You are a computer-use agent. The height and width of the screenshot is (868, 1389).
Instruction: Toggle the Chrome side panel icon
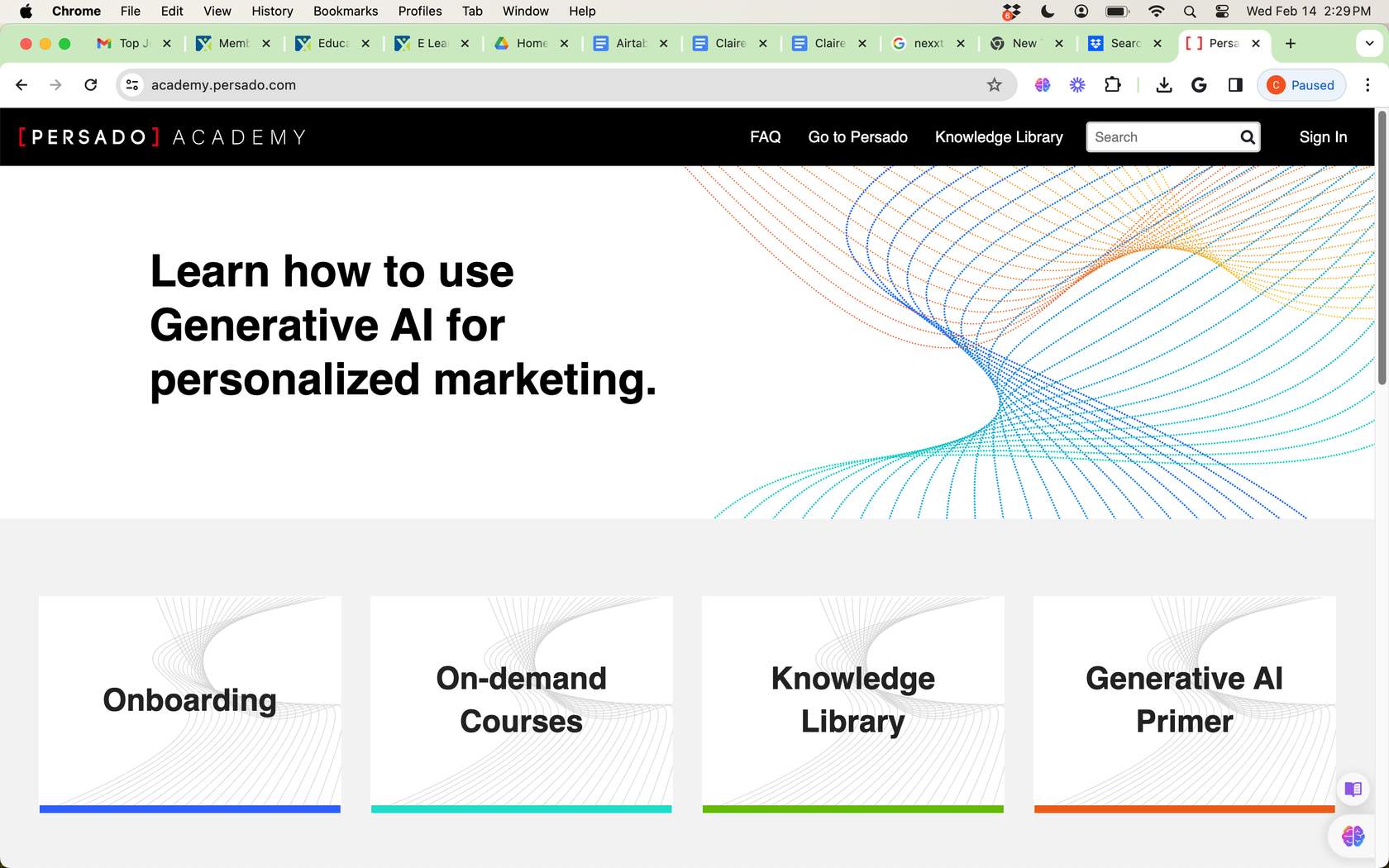(1235, 85)
